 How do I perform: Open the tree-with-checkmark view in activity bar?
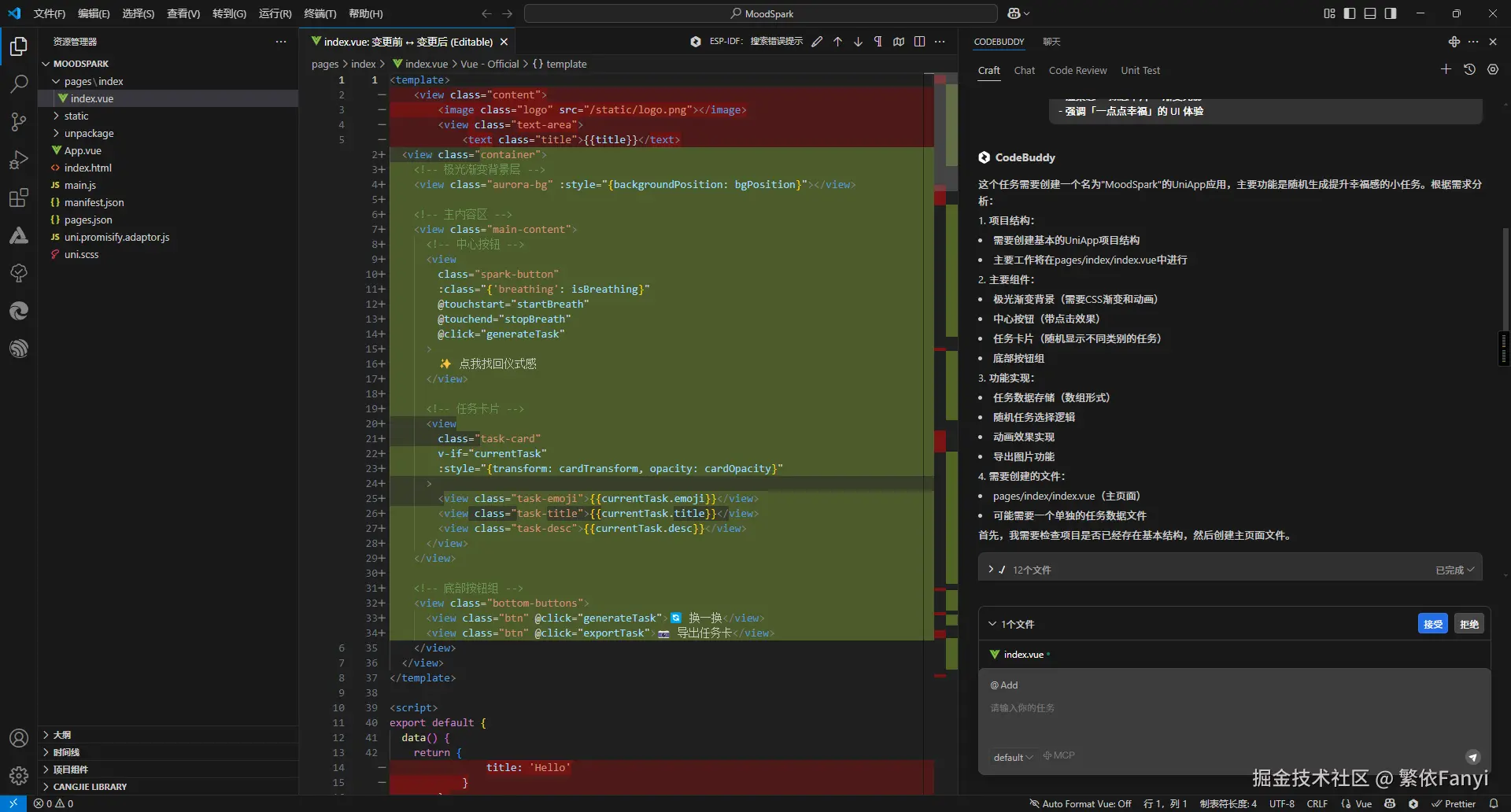(19, 273)
